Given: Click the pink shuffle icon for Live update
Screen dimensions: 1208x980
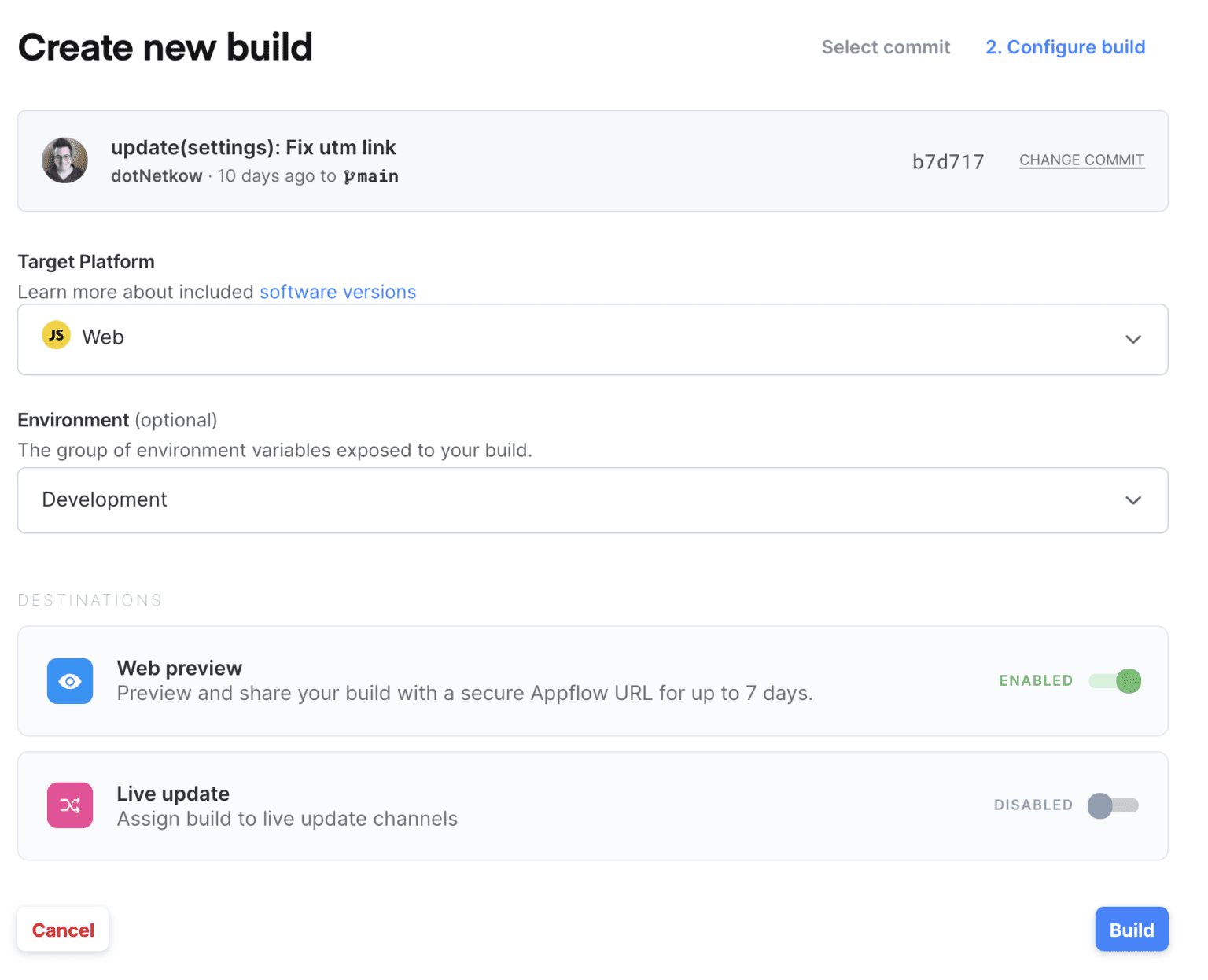Looking at the screenshot, I should tap(69, 805).
